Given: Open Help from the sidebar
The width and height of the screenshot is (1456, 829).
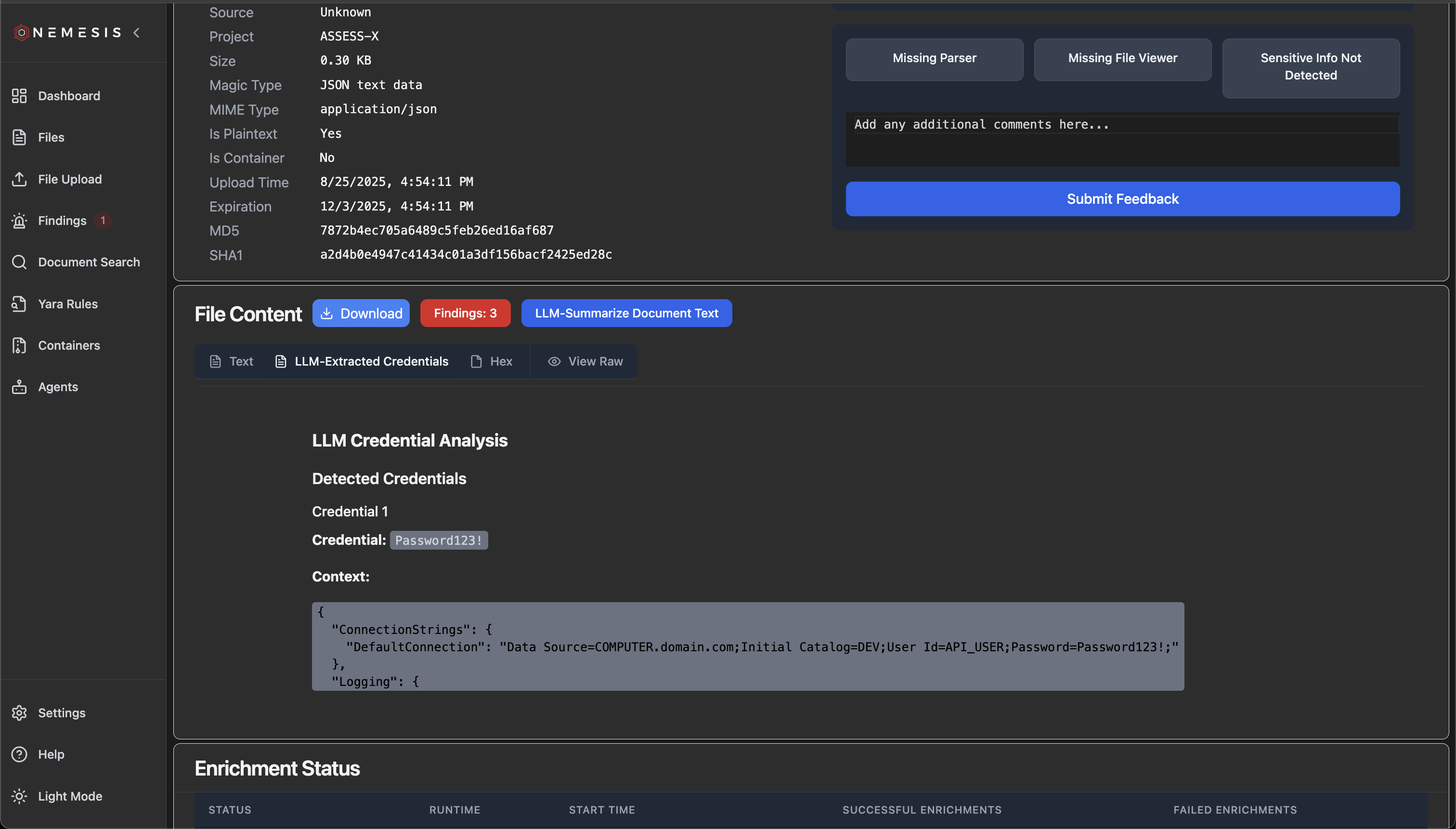Looking at the screenshot, I should tap(51, 754).
